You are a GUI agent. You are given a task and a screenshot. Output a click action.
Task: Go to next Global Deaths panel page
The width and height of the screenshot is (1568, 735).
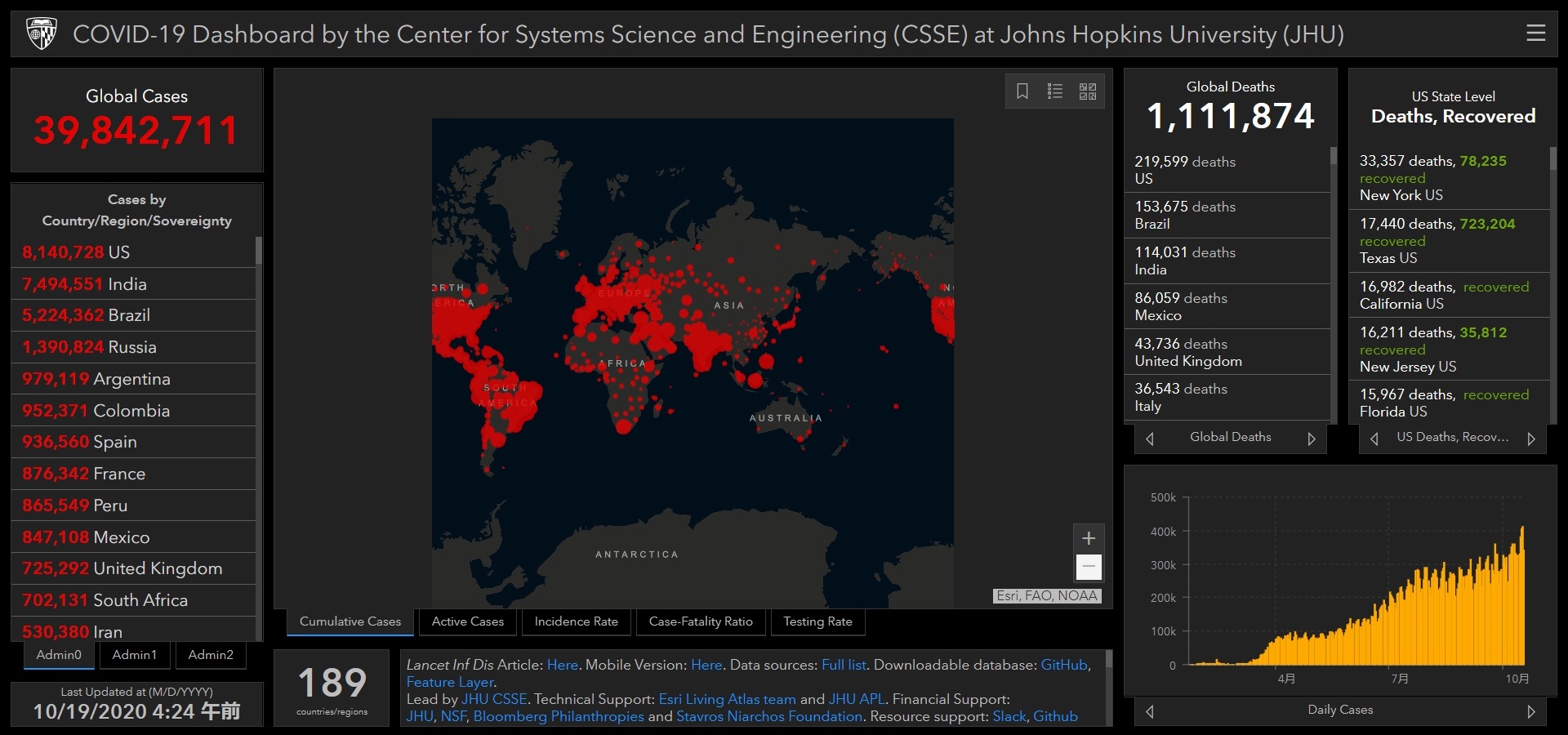coord(1312,439)
